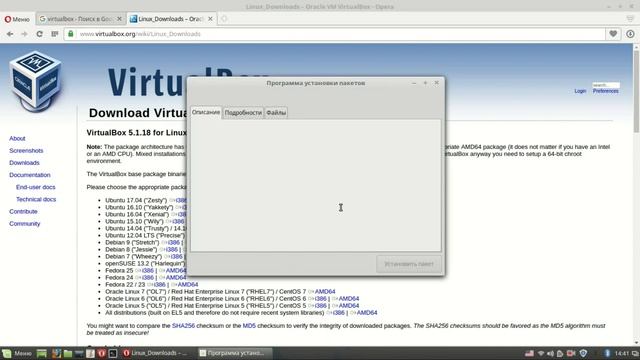
Task: Click the Login link
Action: [580, 91]
